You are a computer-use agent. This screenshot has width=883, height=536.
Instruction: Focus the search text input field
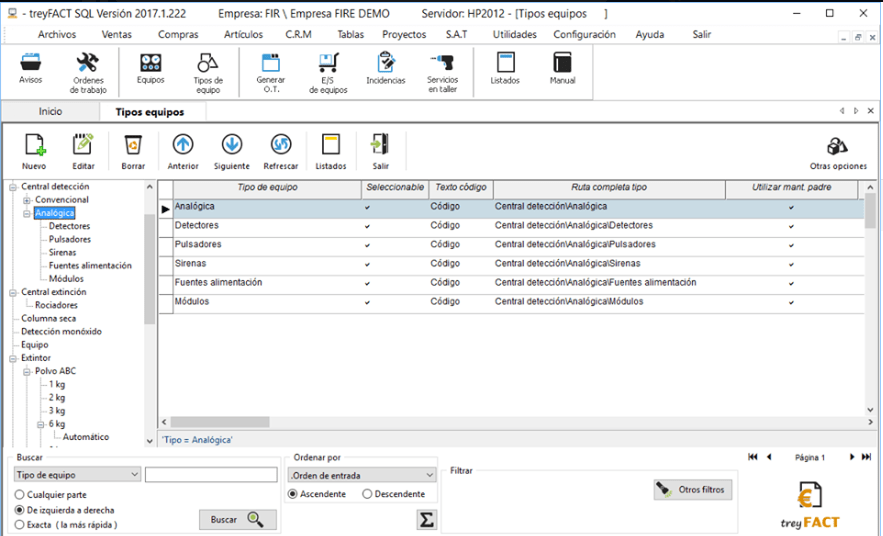pos(211,475)
